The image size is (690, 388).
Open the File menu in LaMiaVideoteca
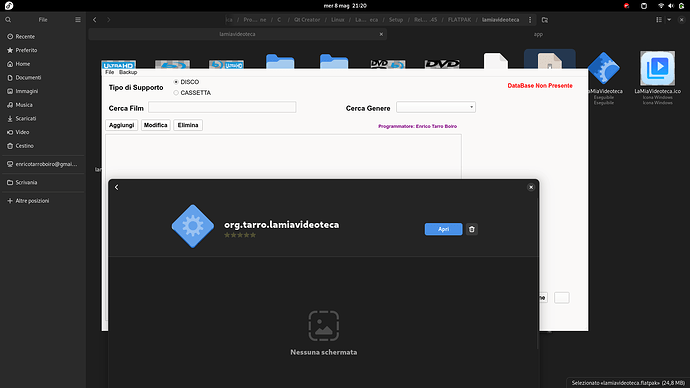(110, 72)
